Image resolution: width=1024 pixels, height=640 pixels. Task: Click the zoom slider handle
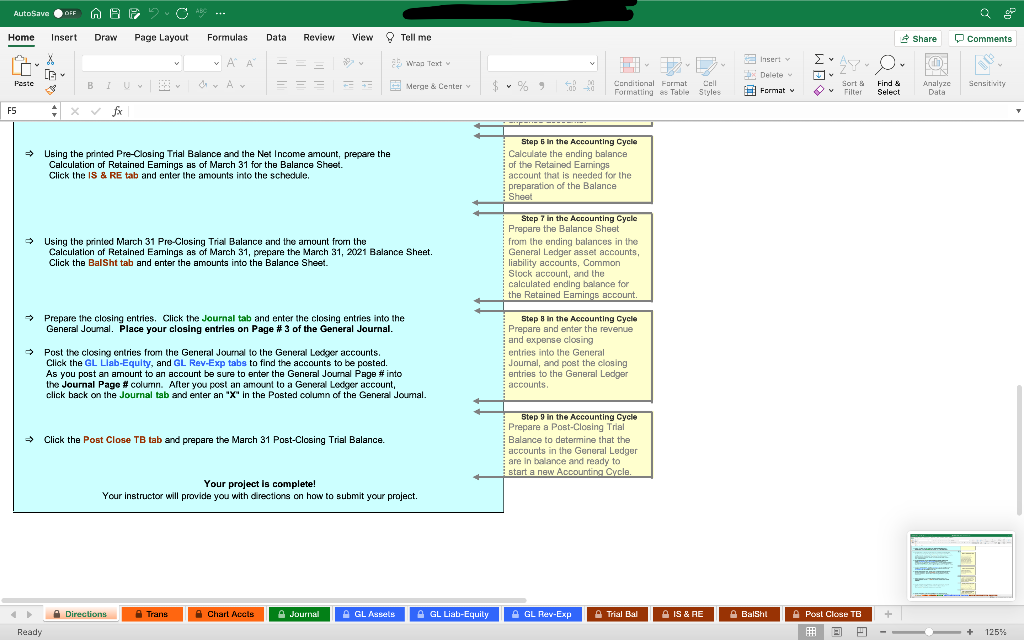(x=929, y=632)
